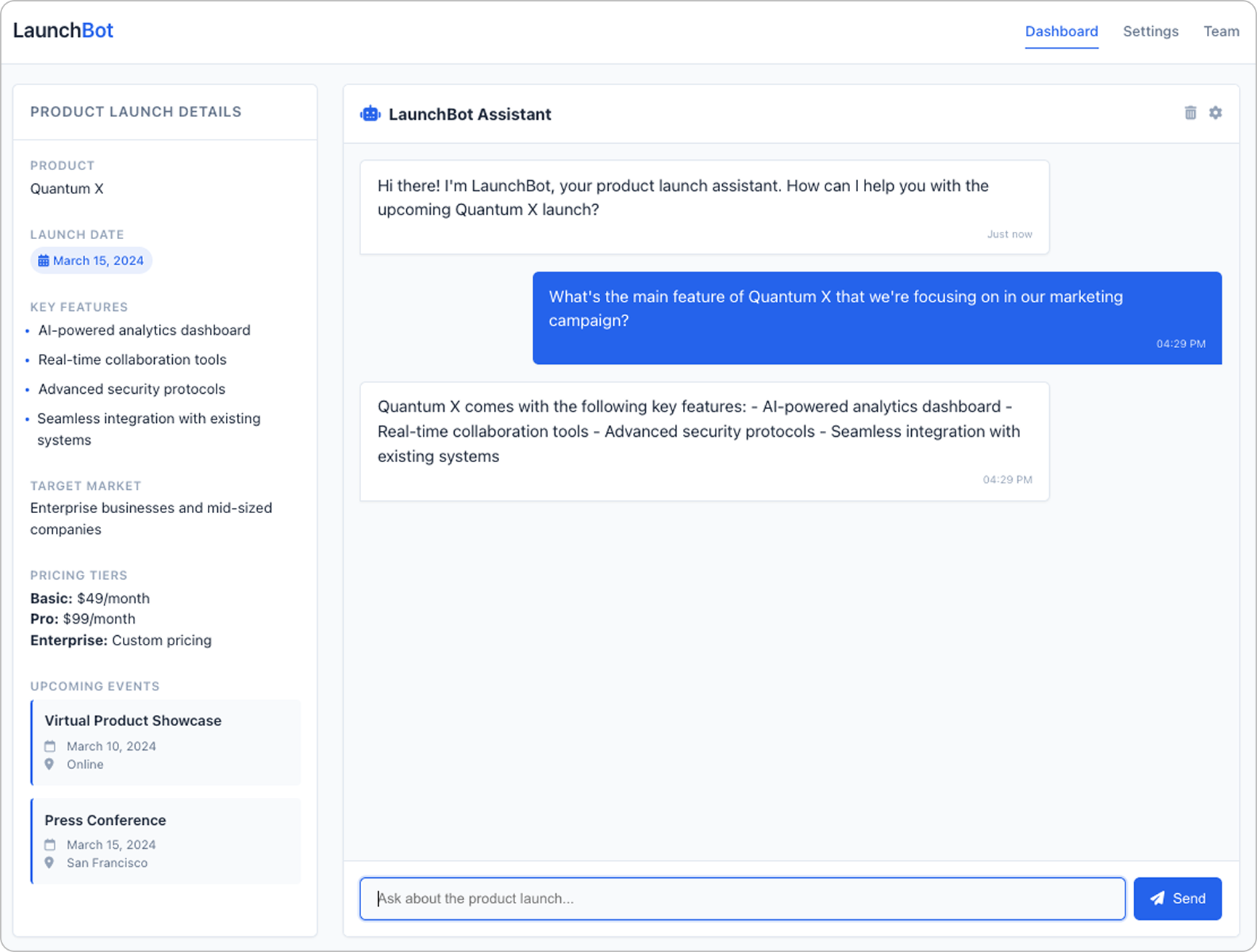Click calendar icon for Press Conference
Image resolution: width=1257 pixels, height=952 pixels.
pos(50,845)
